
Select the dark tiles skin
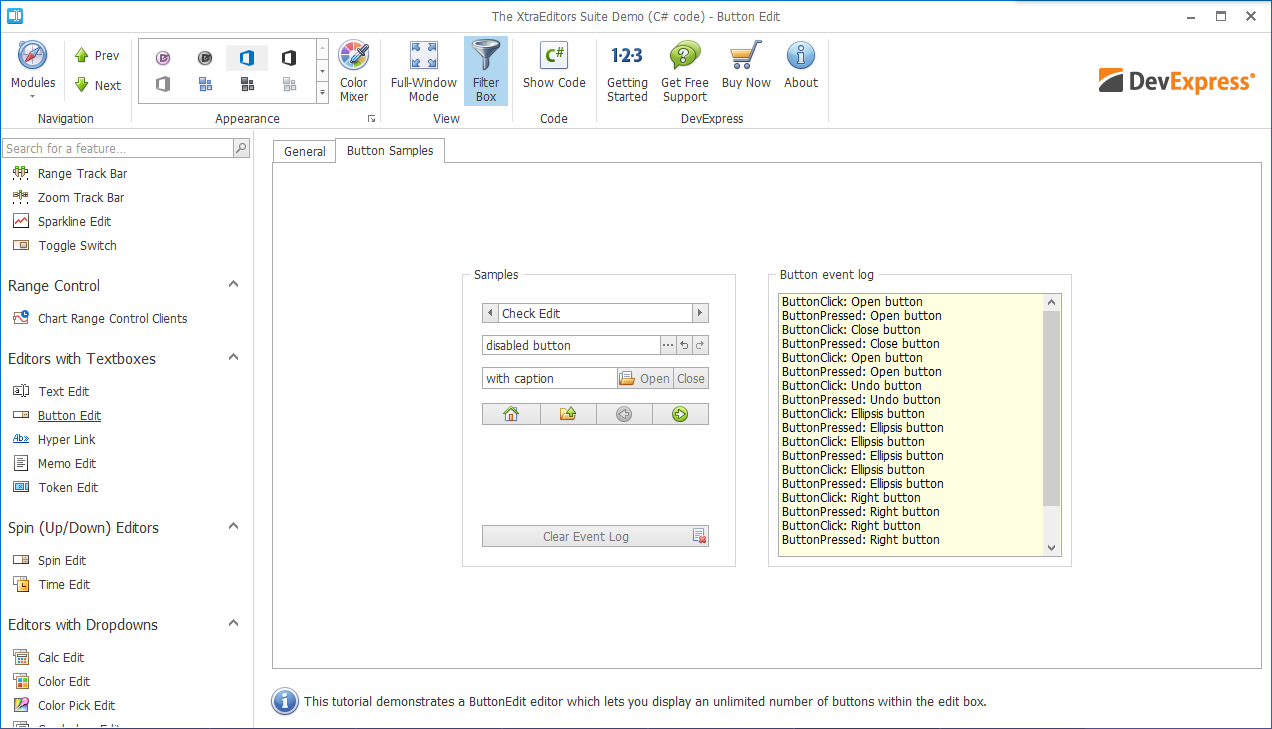(247, 84)
